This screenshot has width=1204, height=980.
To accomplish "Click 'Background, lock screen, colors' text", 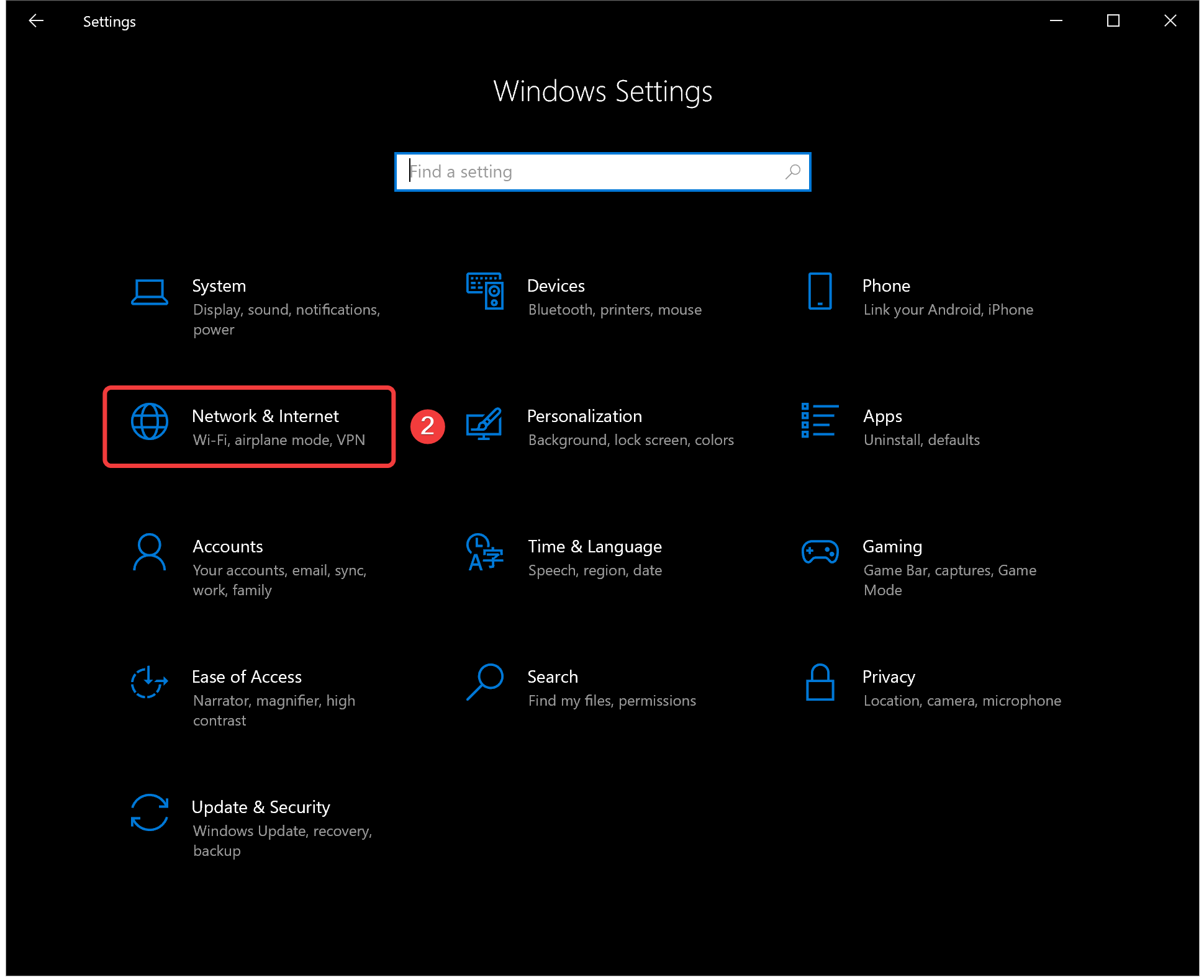I will [x=631, y=441].
